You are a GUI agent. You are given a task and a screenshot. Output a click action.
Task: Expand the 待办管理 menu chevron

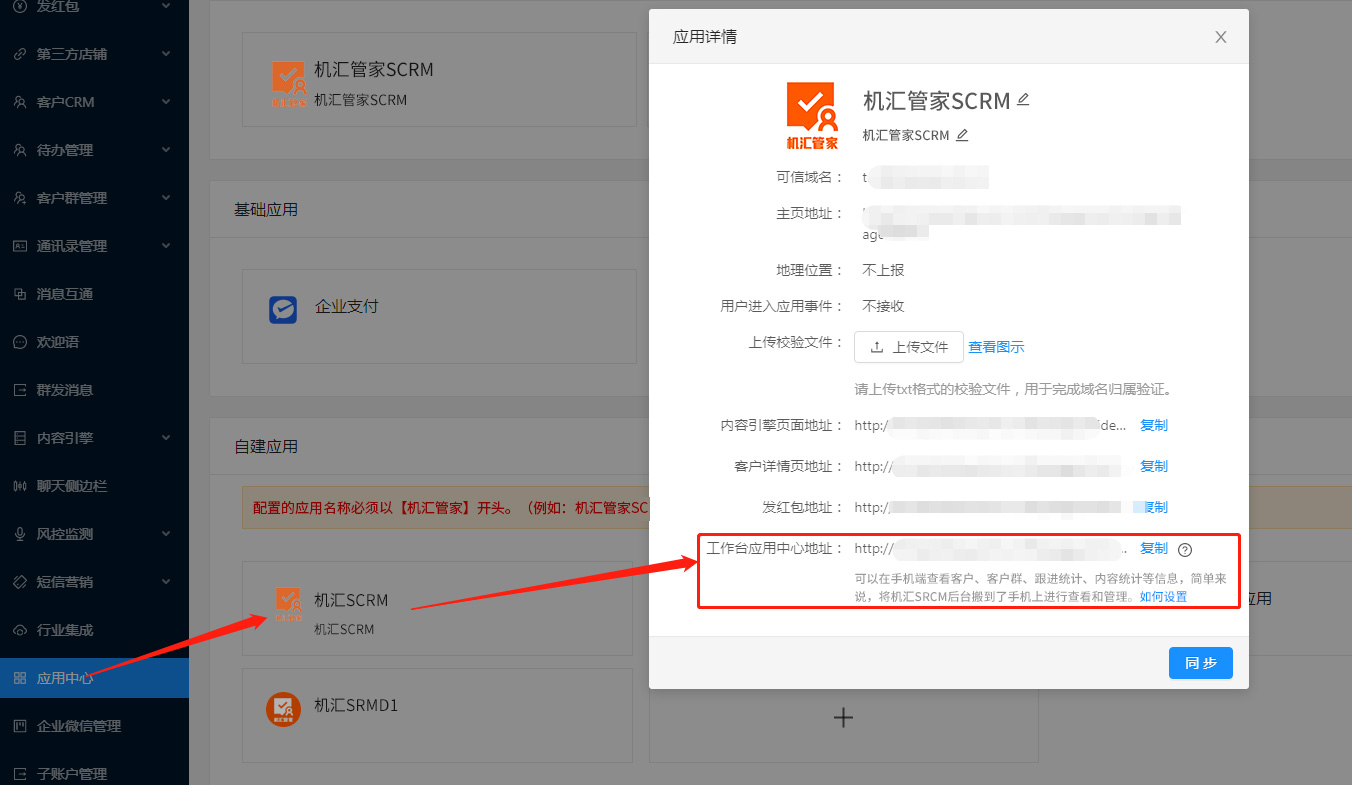pos(166,150)
